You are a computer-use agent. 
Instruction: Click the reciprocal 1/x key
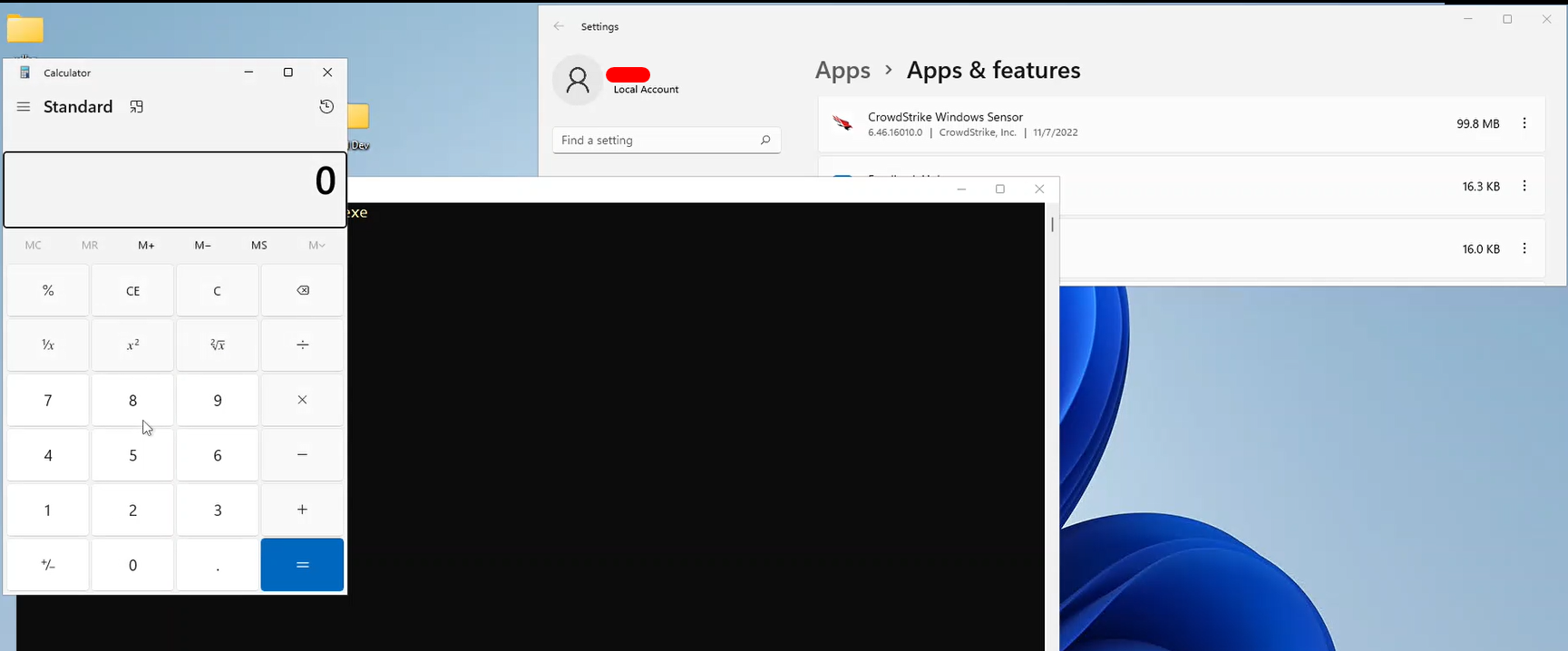click(48, 345)
